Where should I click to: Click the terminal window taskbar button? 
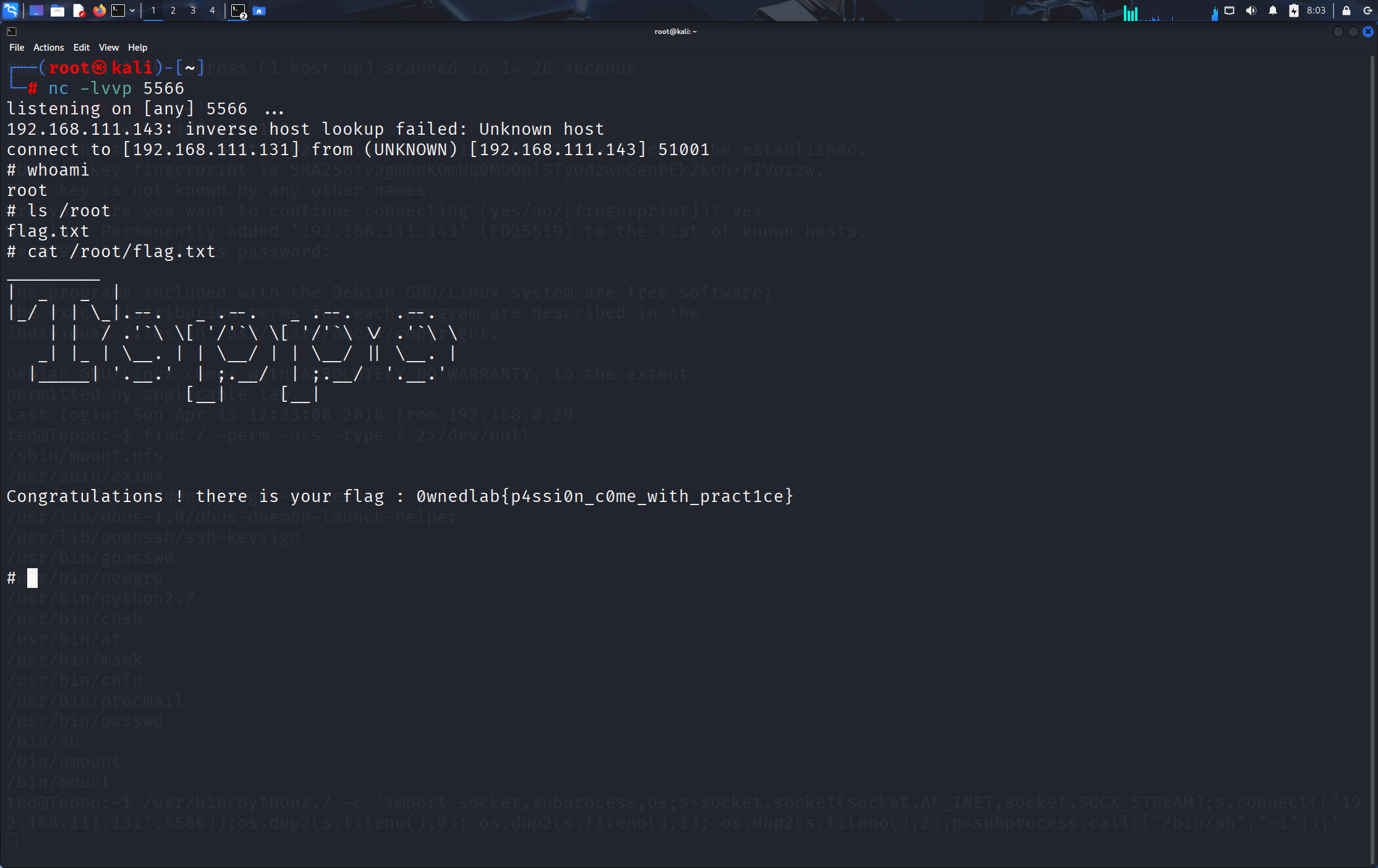pos(238,11)
